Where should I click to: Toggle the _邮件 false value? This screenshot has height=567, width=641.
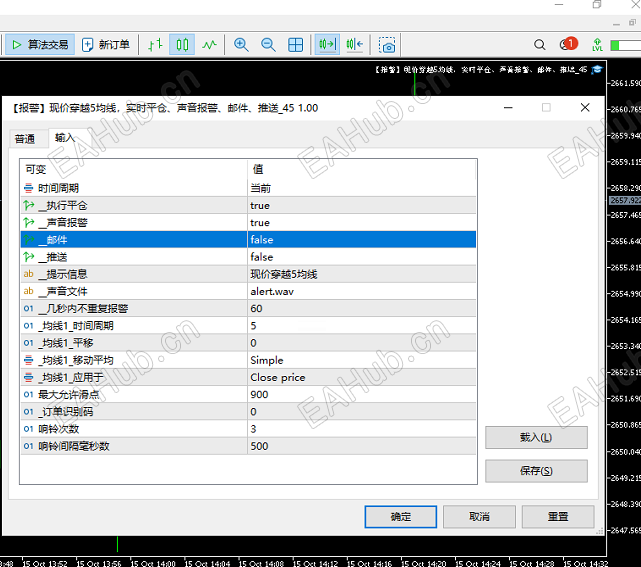(362, 240)
